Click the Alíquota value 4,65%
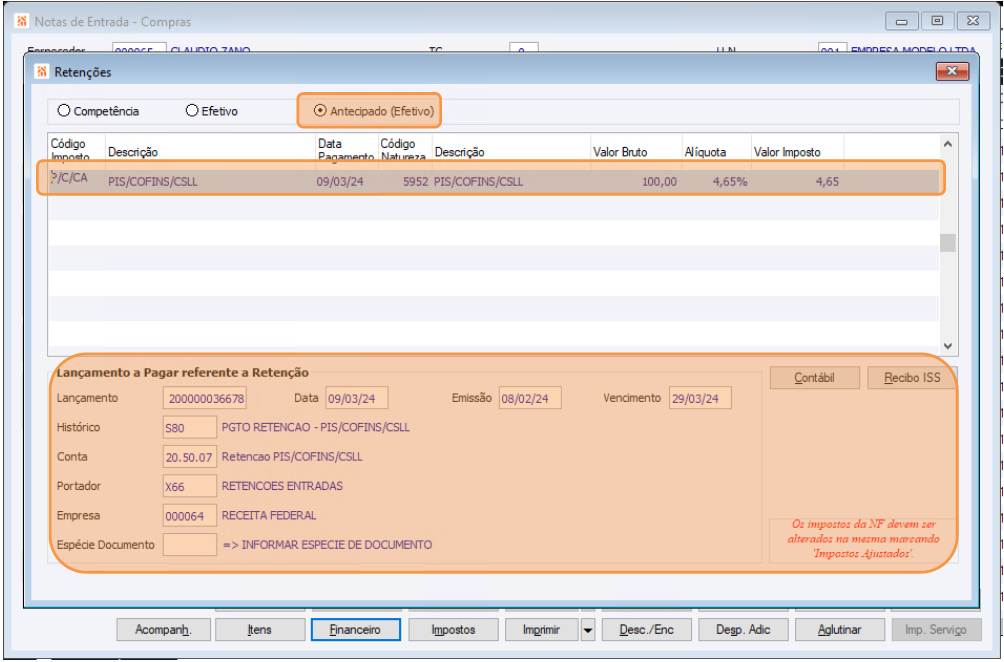 (x=730, y=182)
